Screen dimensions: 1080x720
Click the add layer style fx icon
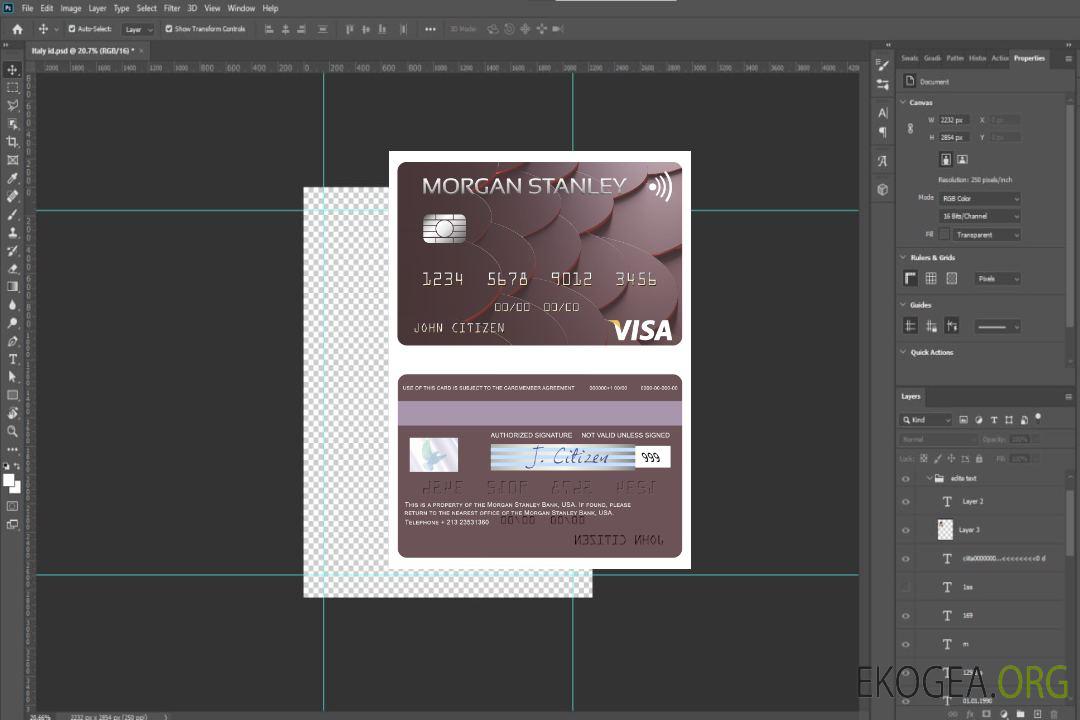click(970, 714)
